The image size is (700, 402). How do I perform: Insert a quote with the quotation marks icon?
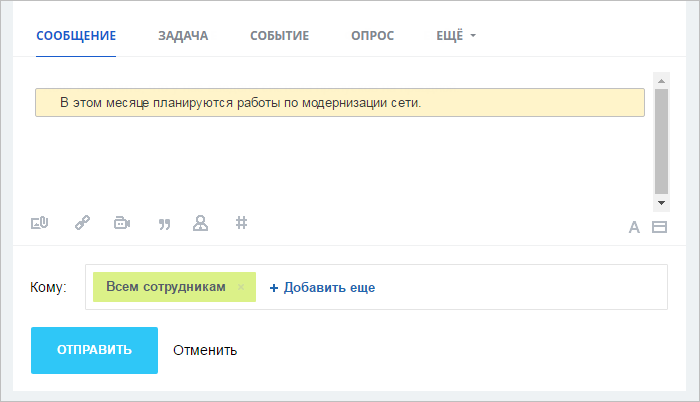[164, 224]
